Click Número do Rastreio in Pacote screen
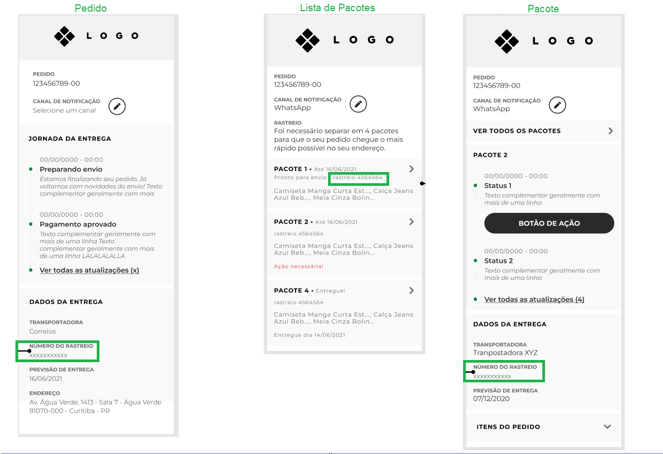Viewport: 663px width, 454px height. (x=504, y=372)
